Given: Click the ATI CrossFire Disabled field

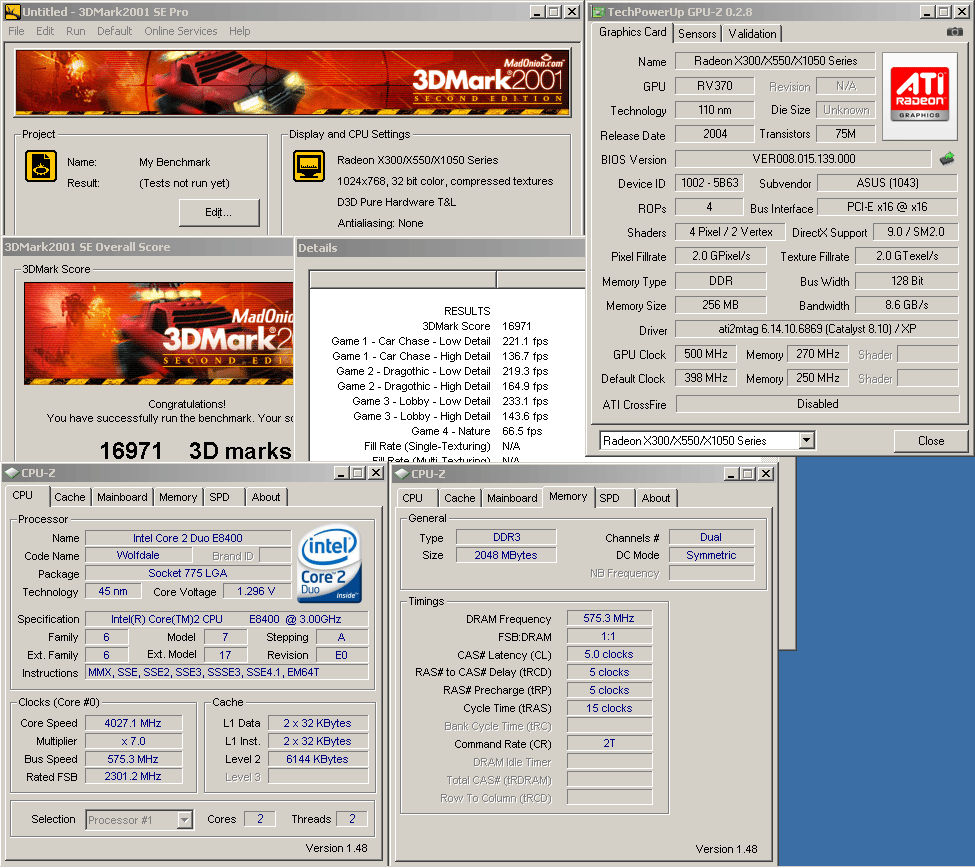Looking at the screenshot, I should pyautogui.click(x=817, y=404).
